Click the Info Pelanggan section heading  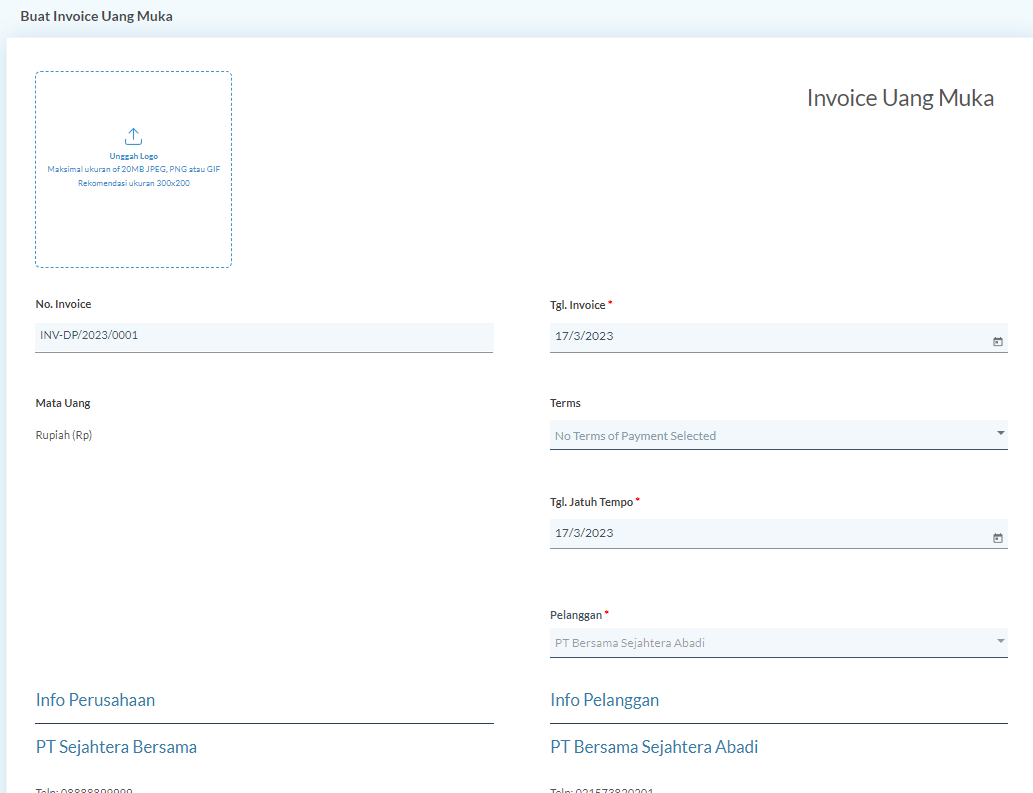(x=604, y=700)
